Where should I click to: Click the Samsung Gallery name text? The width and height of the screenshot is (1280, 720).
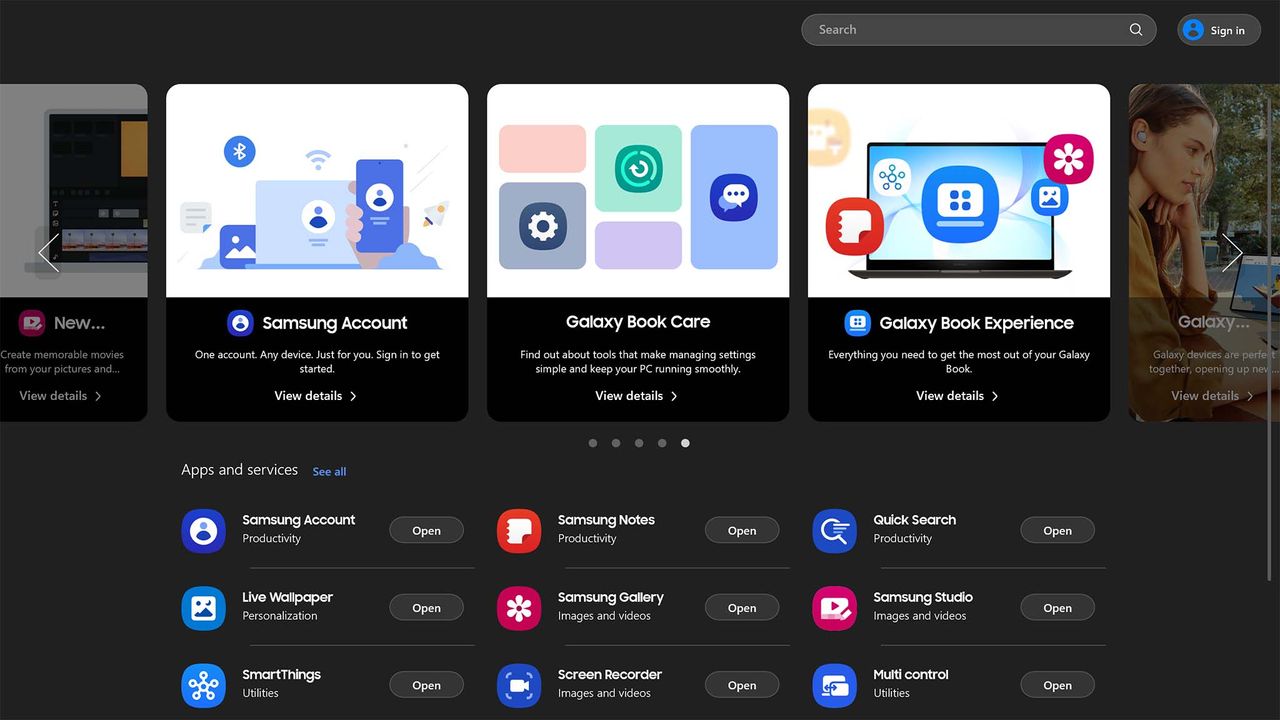point(611,597)
